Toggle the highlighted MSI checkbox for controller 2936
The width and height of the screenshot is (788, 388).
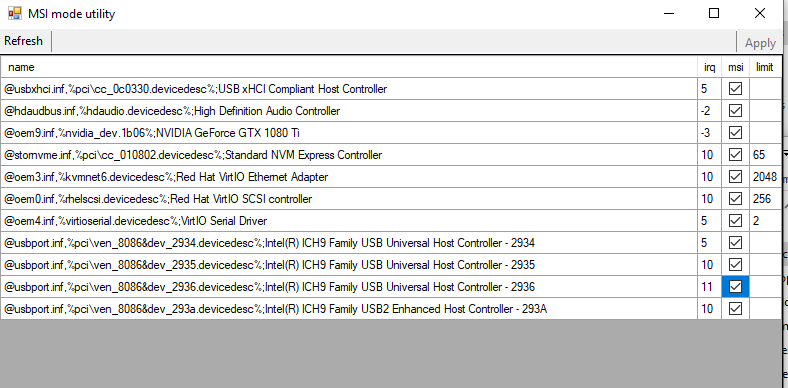735,286
